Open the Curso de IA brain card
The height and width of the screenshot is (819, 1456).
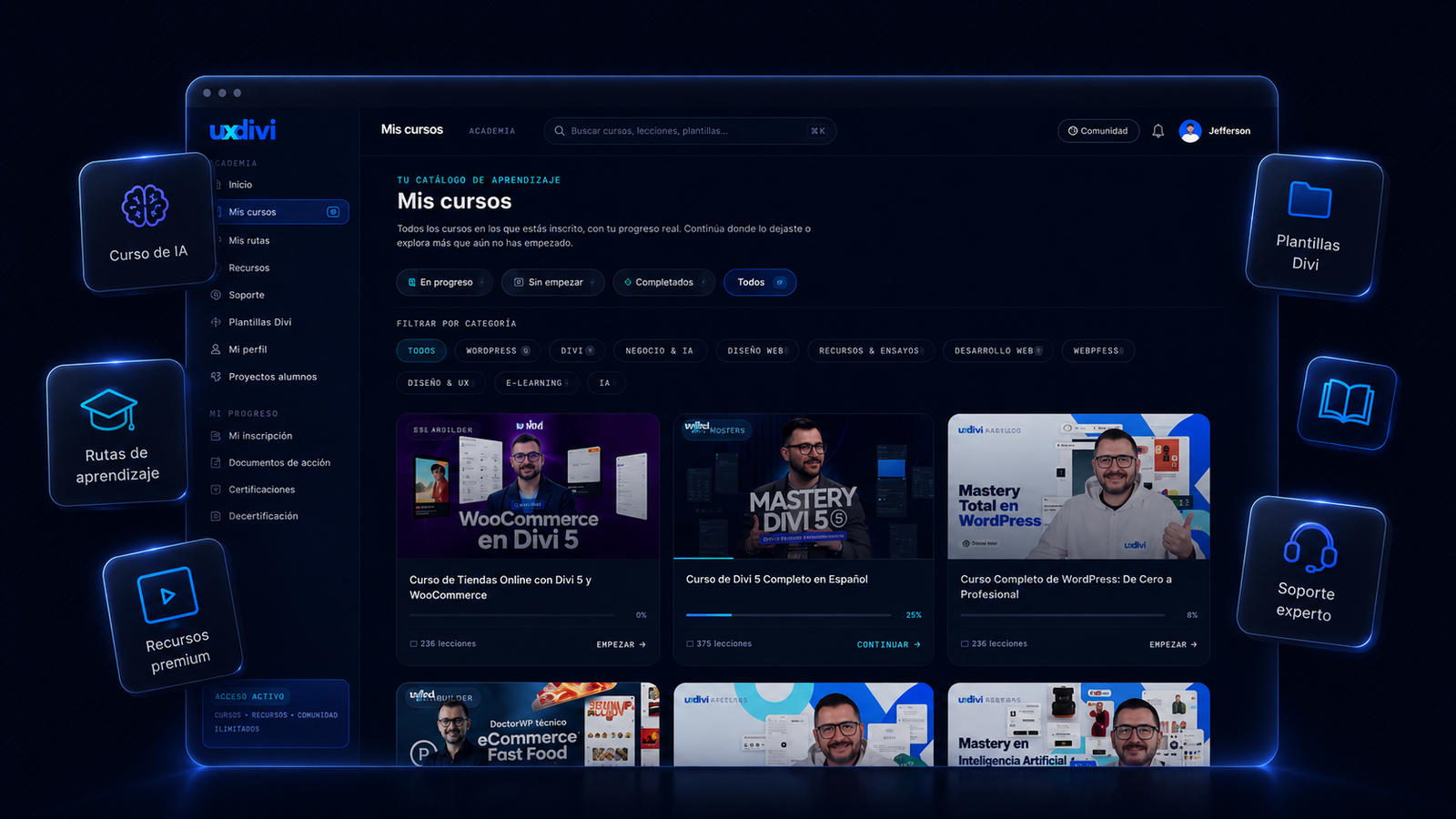pyautogui.click(x=147, y=223)
